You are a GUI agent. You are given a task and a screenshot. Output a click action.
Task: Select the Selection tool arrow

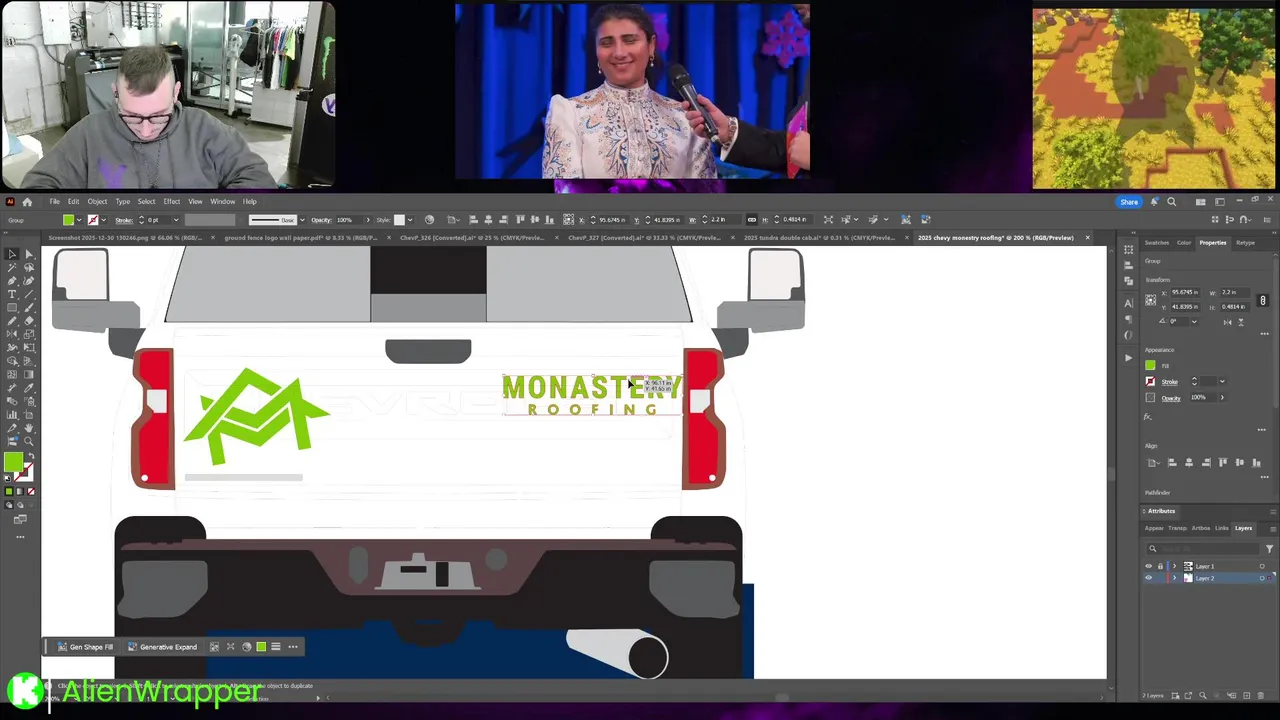click(12, 255)
